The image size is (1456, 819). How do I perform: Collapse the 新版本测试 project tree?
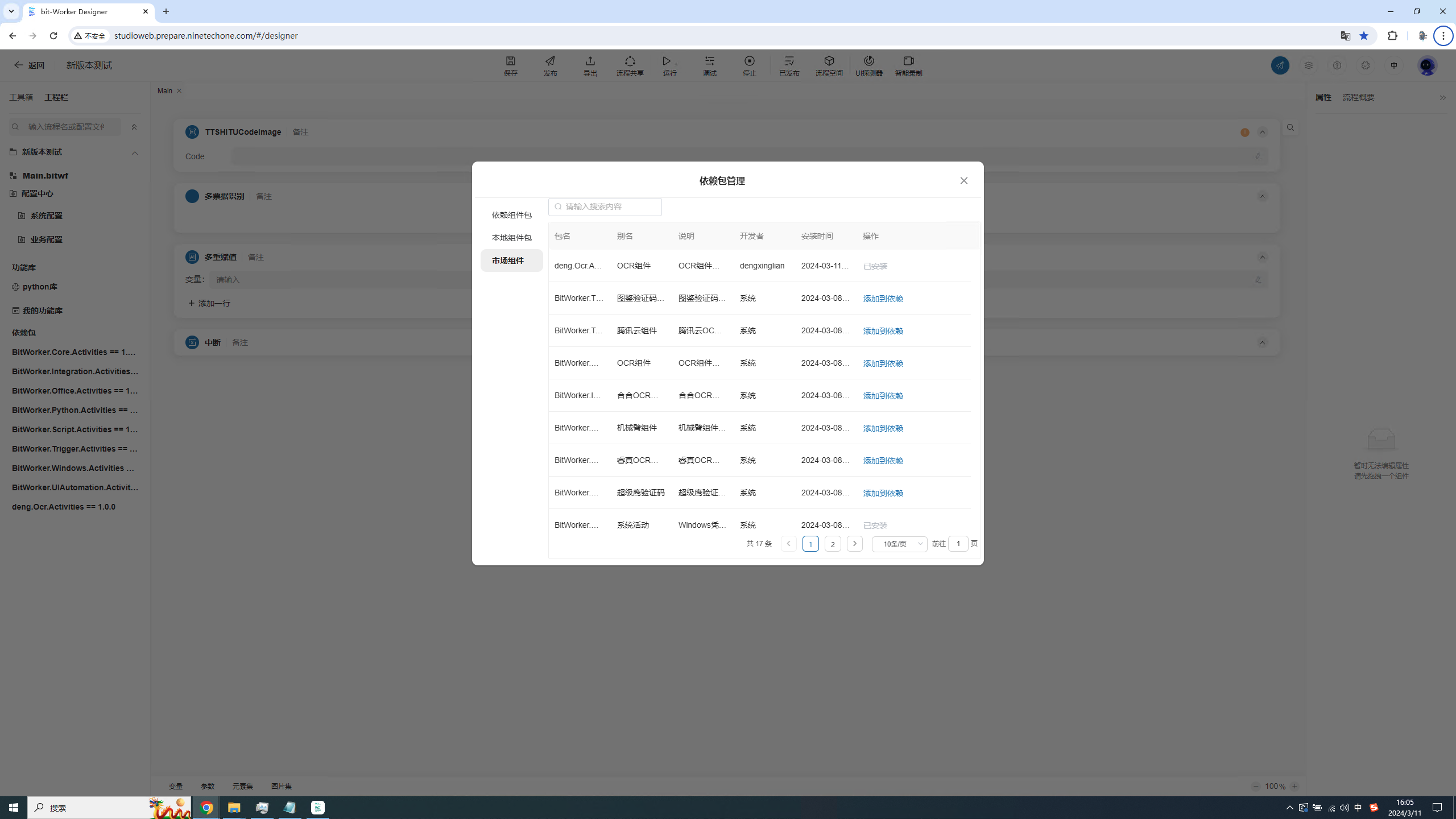[x=135, y=152]
